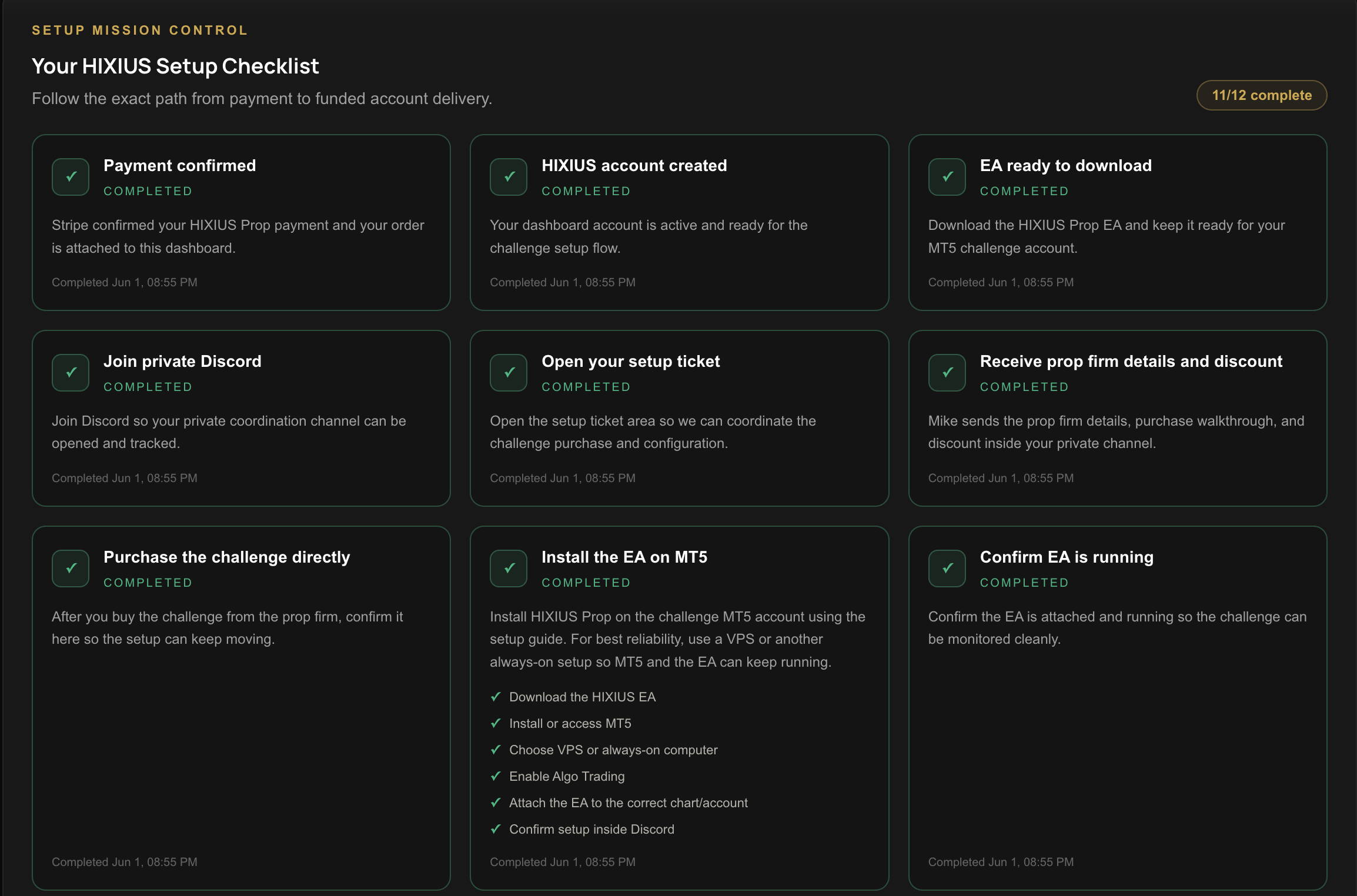The height and width of the screenshot is (896, 1357).
Task: Open the HIXIUS account created card title
Action: pyautogui.click(x=634, y=165)
